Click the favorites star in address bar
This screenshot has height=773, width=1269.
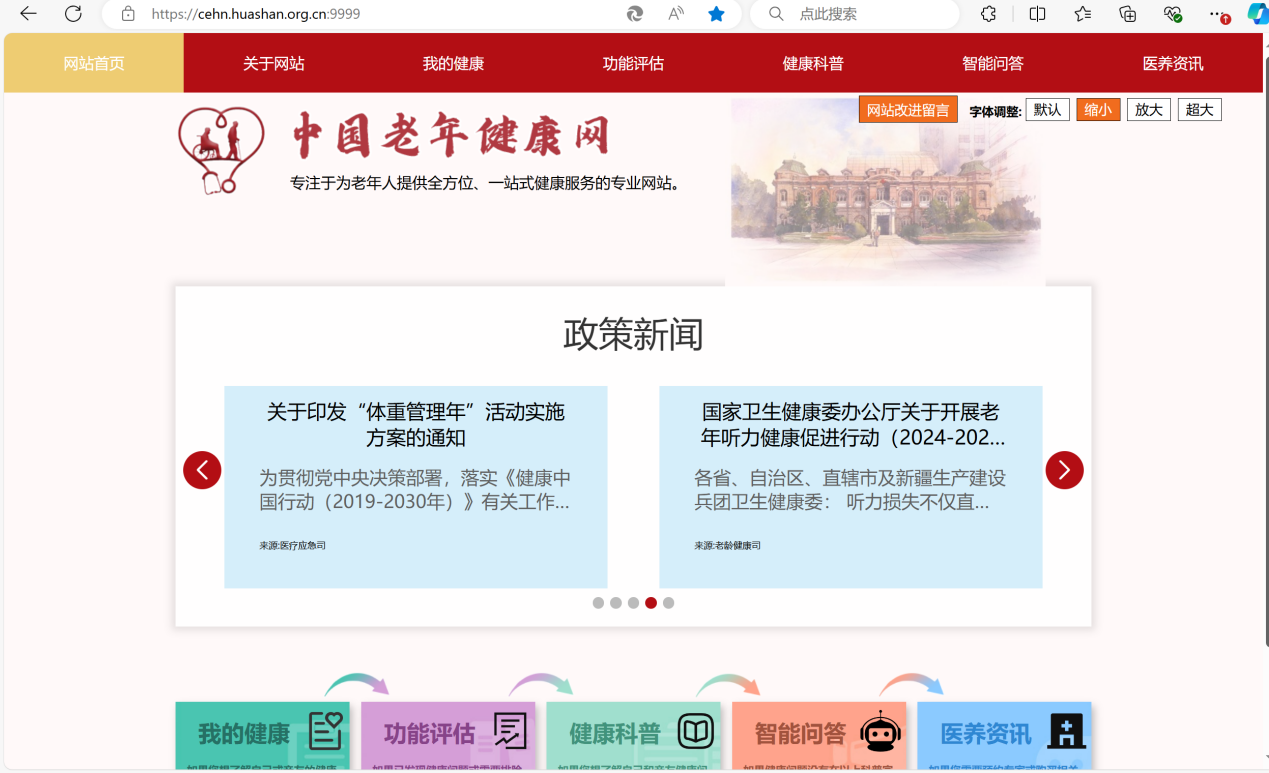[716, 14]
